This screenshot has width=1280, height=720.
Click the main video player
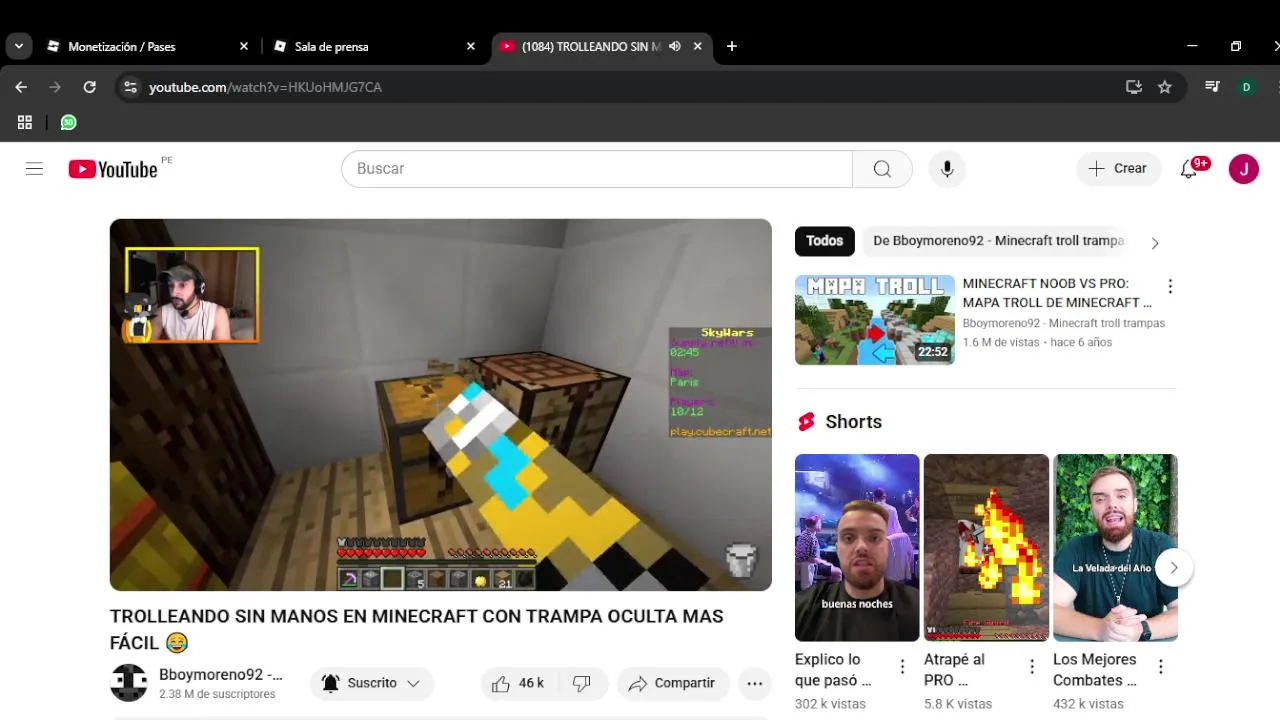point(441,405)
